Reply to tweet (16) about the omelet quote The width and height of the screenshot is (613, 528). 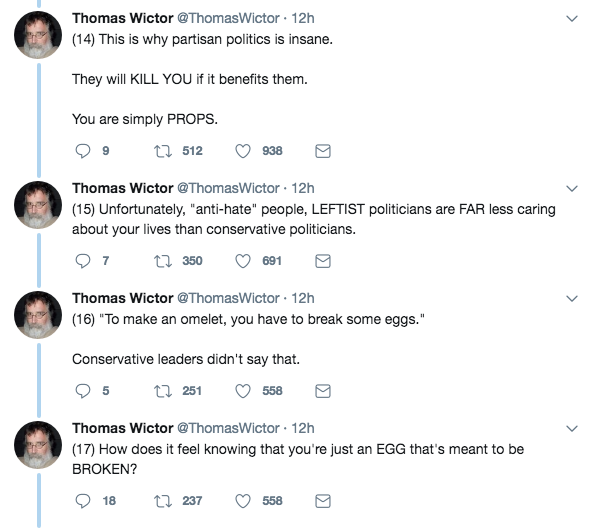click(83, 391)
